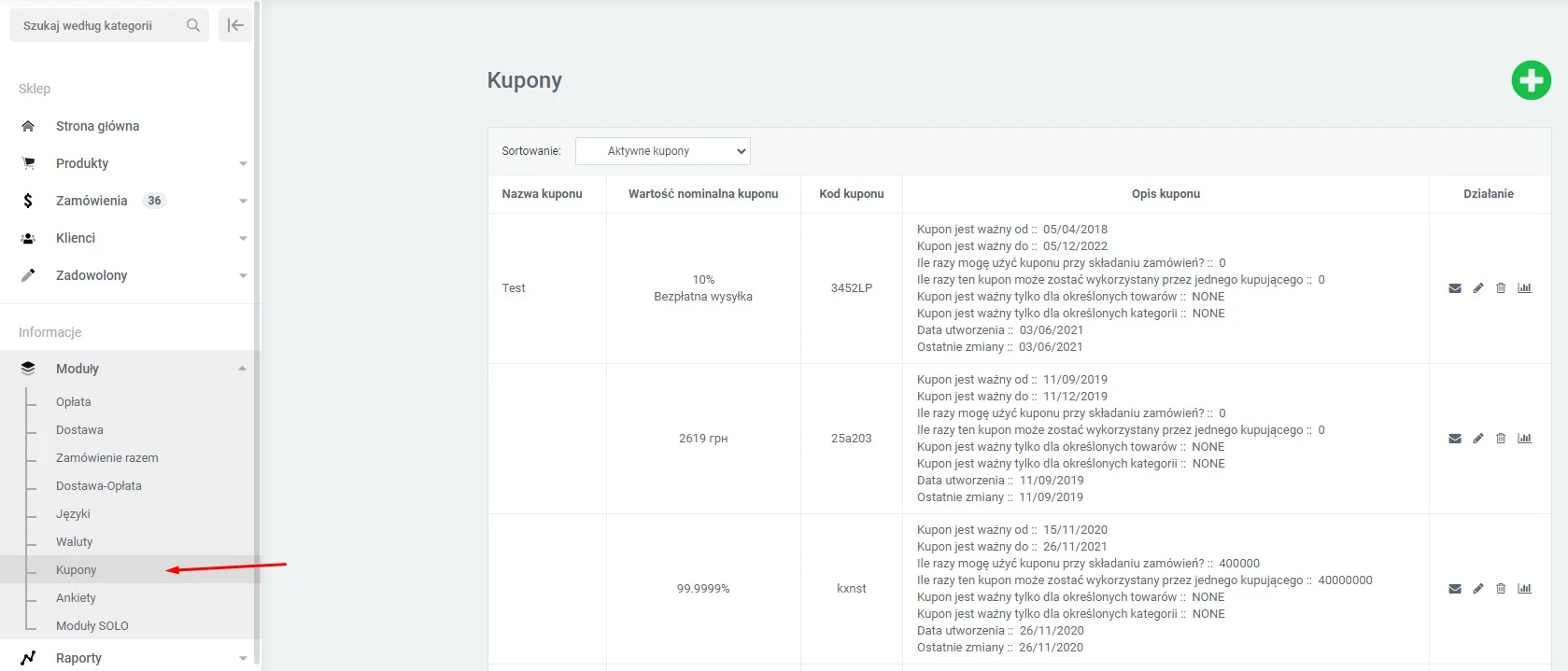
Task: Click the 36 orders count badge
Action: [x=154, y=201]
